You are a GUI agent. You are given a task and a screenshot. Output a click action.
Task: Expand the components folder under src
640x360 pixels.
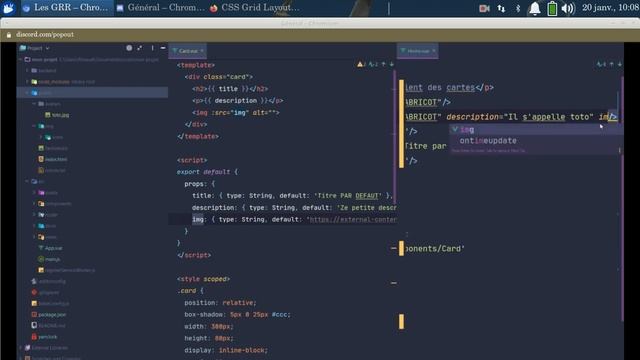coord(34,203)
